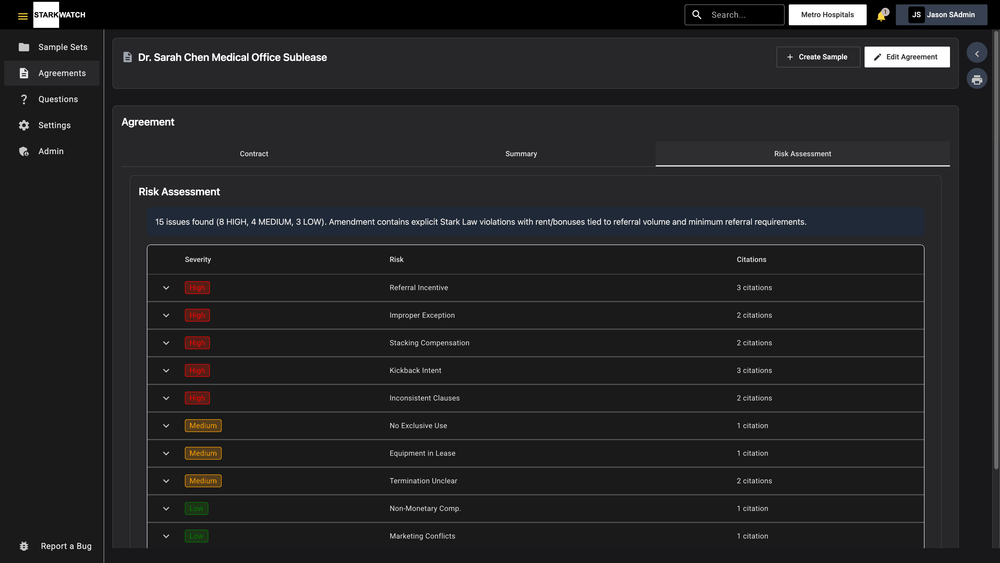The image size is (1000, 563).
Task: Click the Report a Bug icon
Action: (24, 546)
